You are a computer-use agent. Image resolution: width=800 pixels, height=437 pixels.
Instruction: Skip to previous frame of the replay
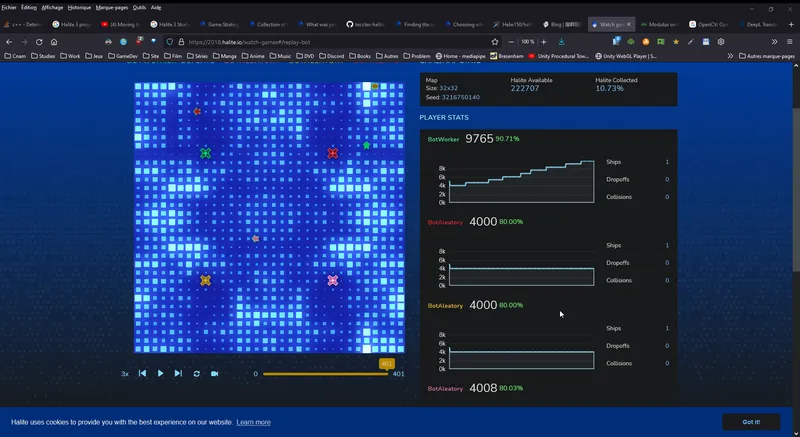(x=142, y=373)
